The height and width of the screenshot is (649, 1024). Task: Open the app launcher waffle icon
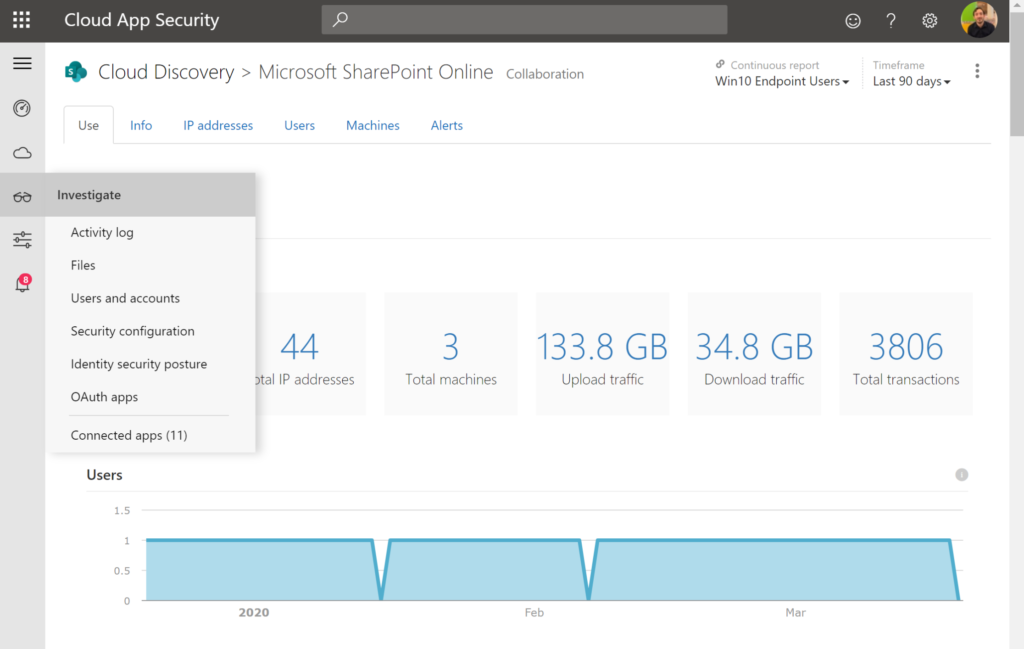click(x=22, y=20)
